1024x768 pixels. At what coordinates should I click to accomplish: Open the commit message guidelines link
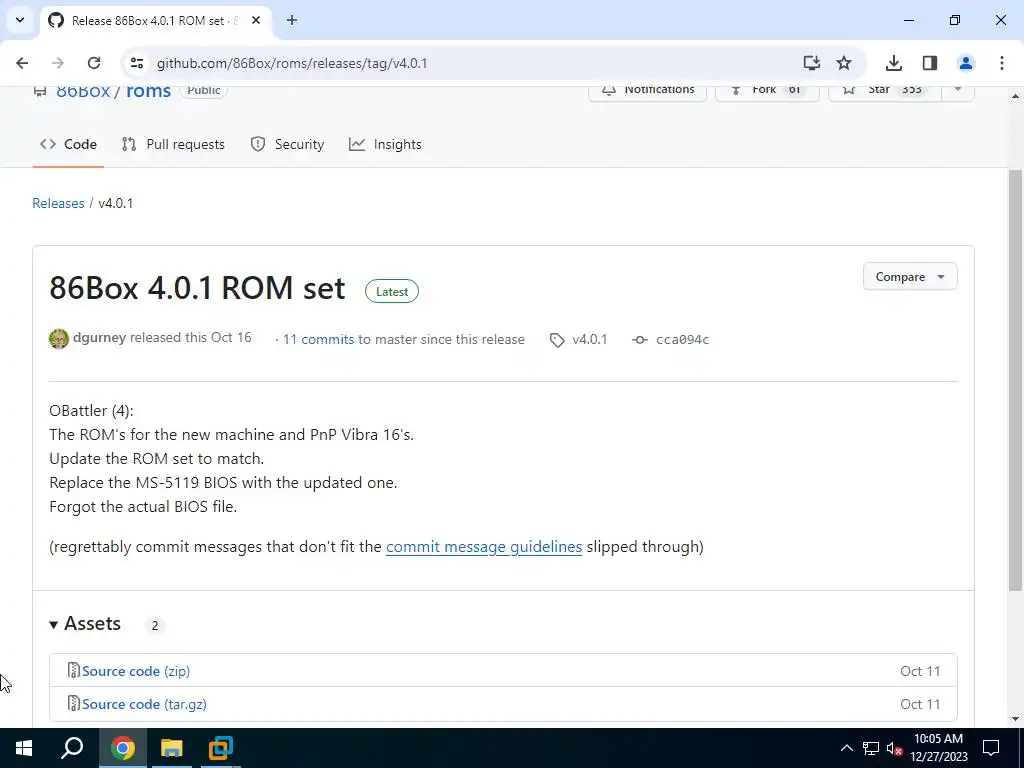point(484,547)
